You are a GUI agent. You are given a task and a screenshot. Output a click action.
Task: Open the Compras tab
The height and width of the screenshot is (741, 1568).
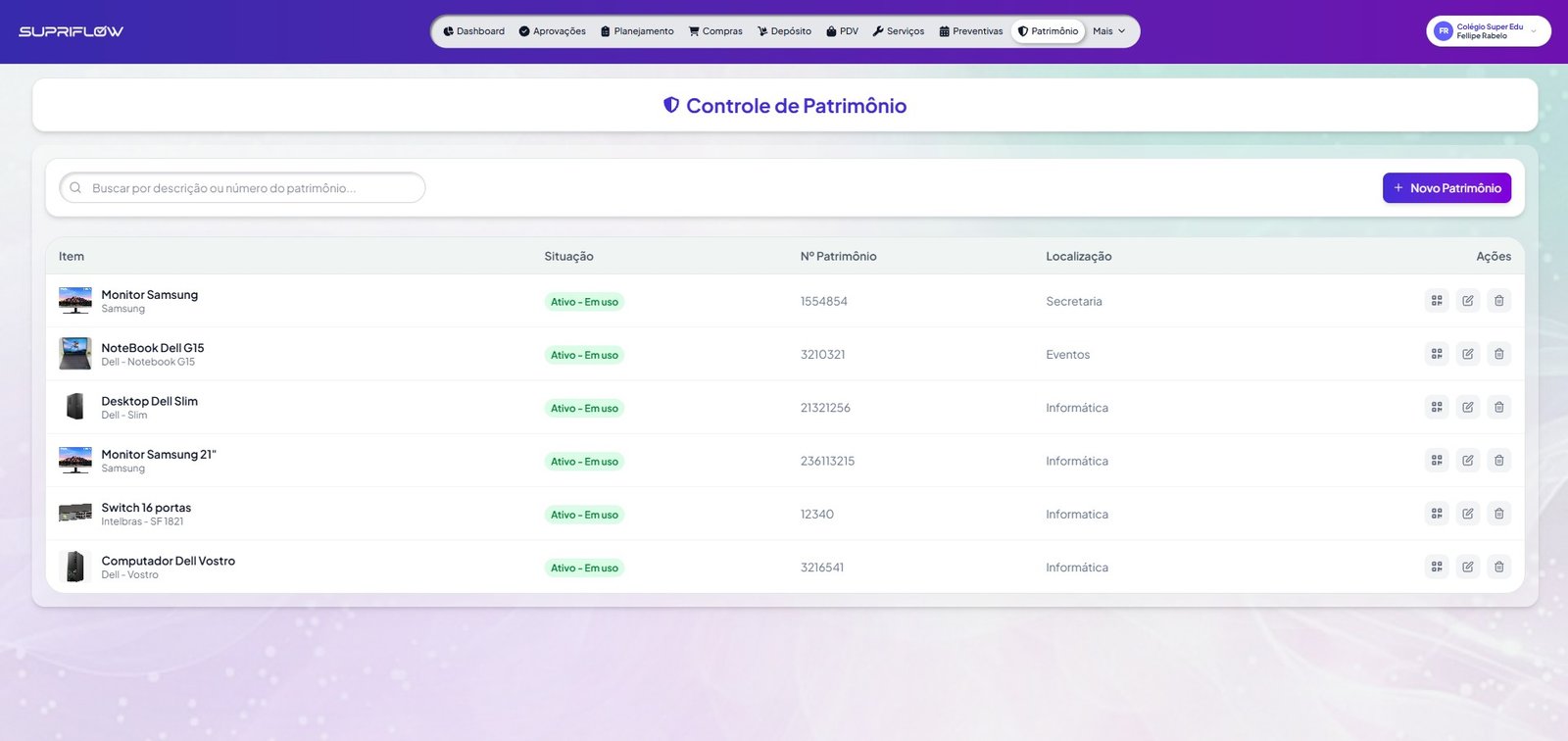pyautogui.click(x=715, y=31)
